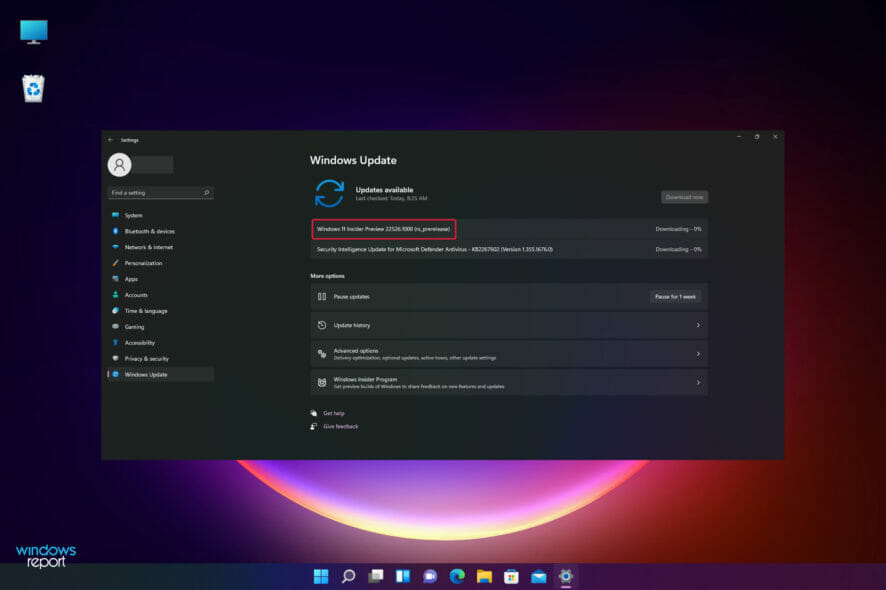
Task: Select Accessibility in sidebar
Action: (160, 342)
